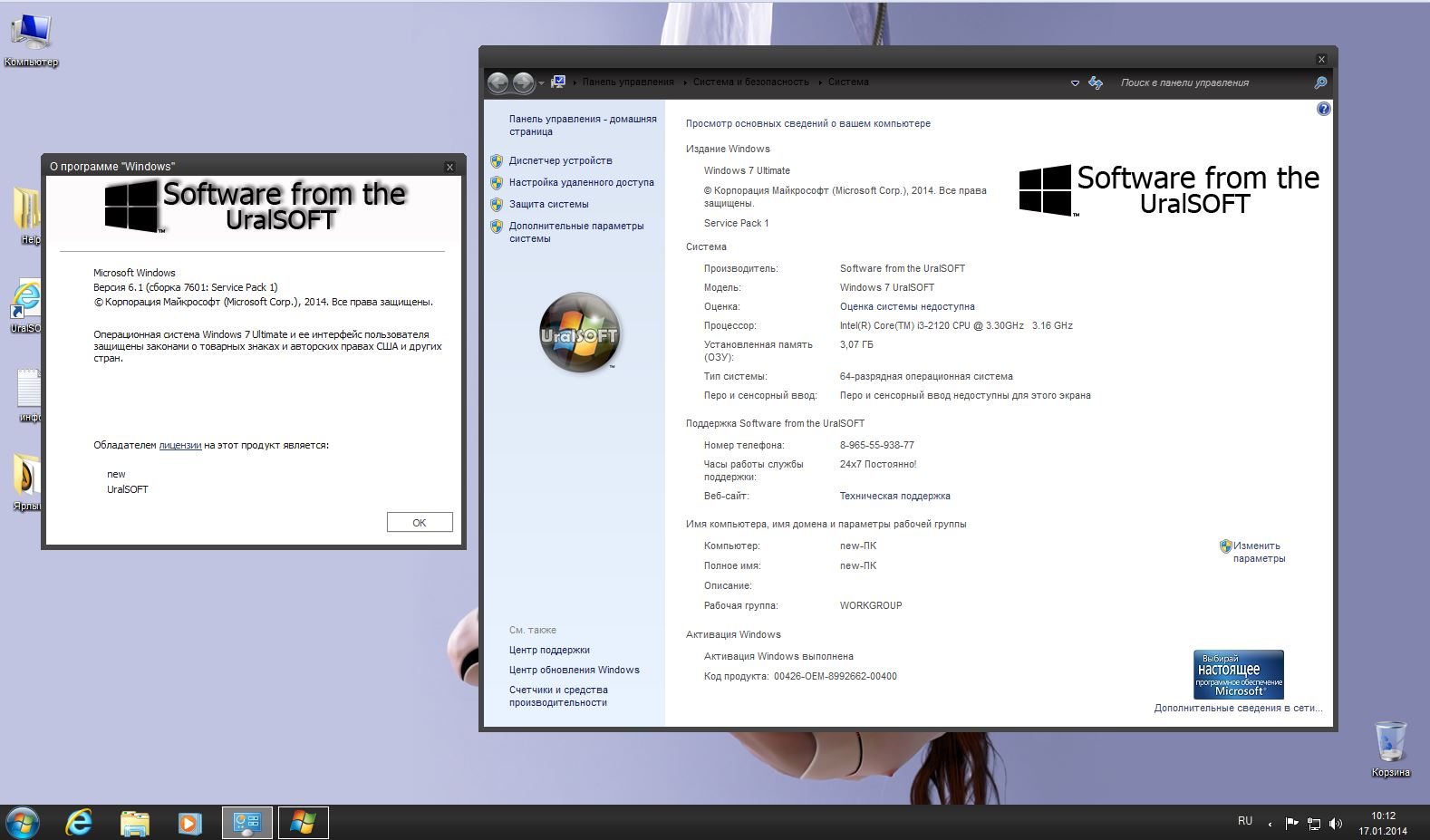Launch Internet Explorer from the taskbar
This screenshot has width=1430, height=840.
79,823
